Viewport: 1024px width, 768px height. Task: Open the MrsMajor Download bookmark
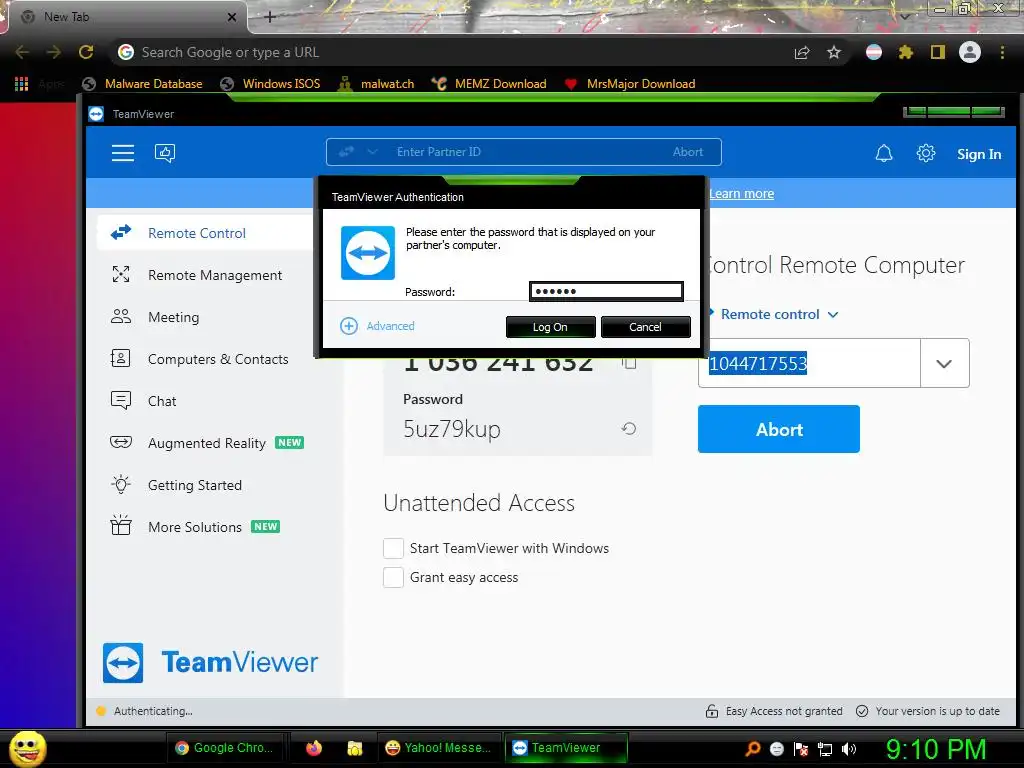[630, 84]
